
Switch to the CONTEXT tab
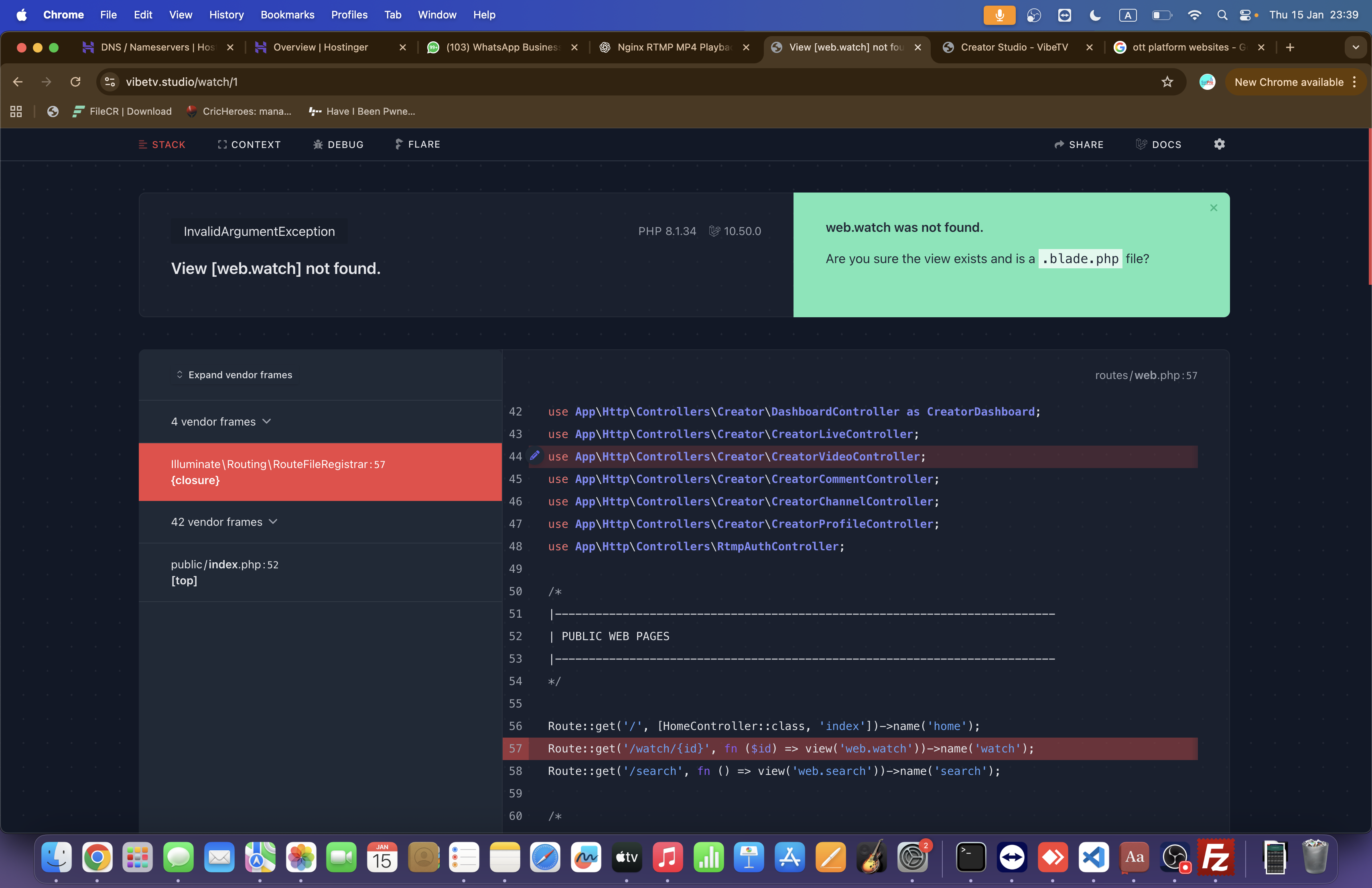pyautogui.click(x=249, y=145)
